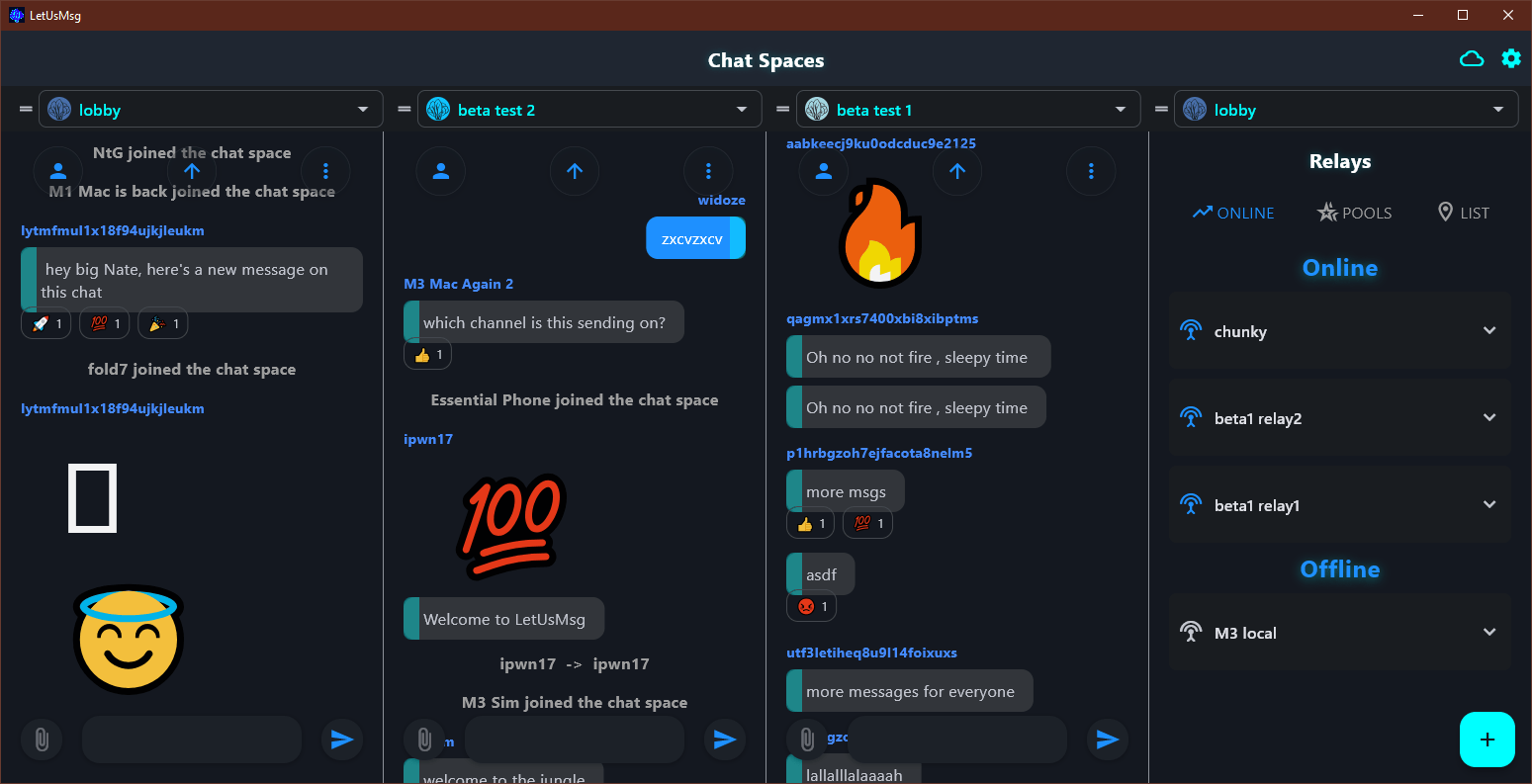This screenshot has height=784, width=1532.
Task: Expand the chunky relay entry
Action: (1340, 331)
